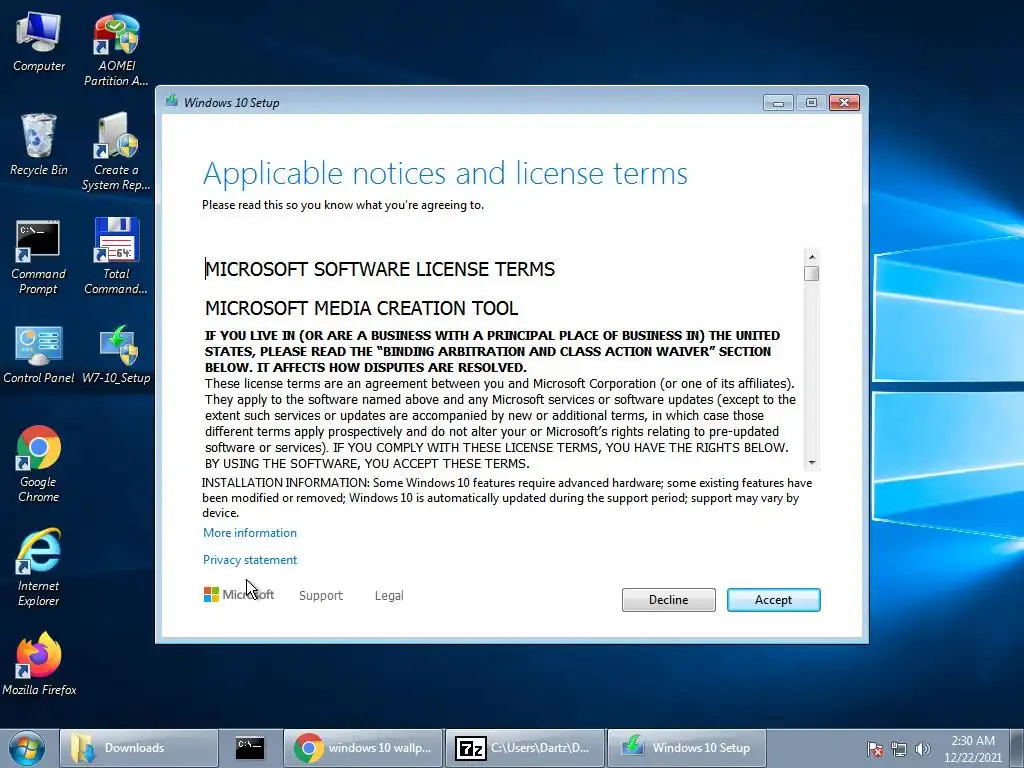Launch Total Commander desktop shortcut

tap(116, 256)
